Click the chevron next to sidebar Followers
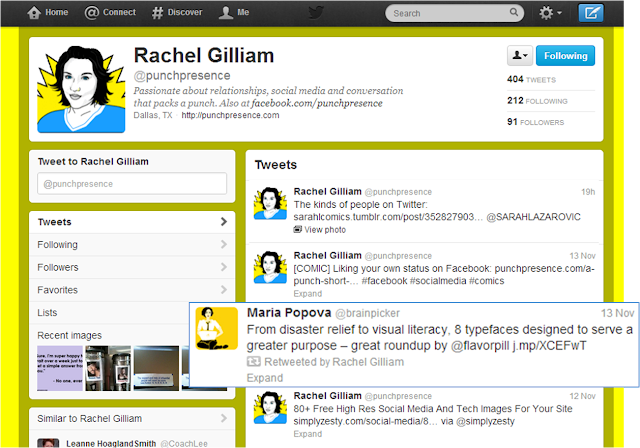The width and height of the screenshot is (640, 448). coord(223,267)
